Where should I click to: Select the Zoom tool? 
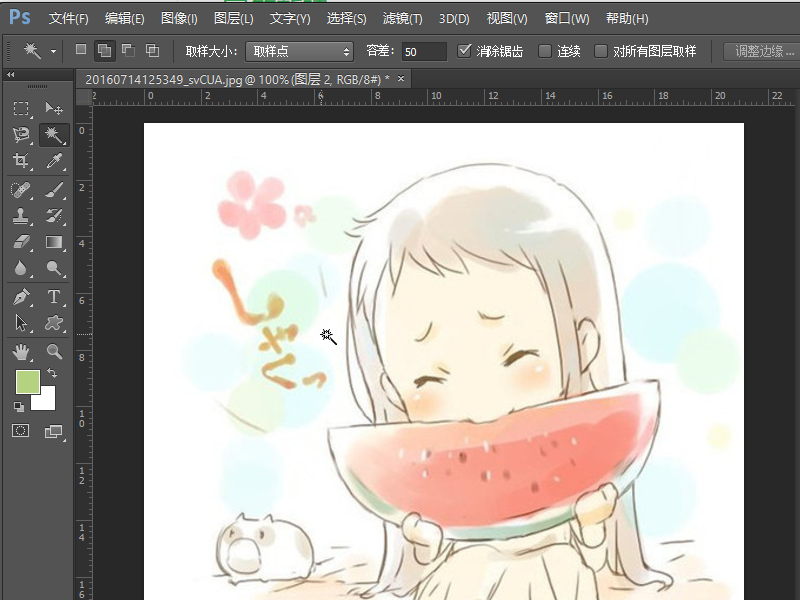54,352
